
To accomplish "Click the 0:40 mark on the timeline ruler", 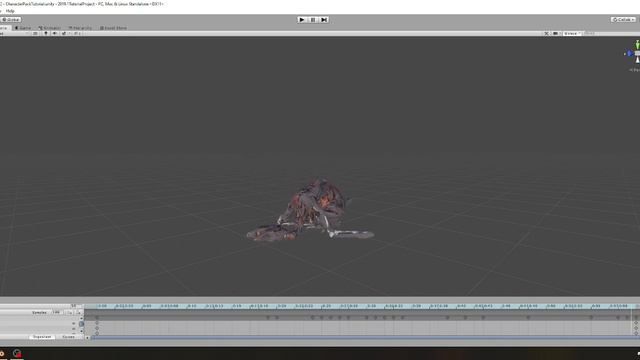I will (461, 306).
